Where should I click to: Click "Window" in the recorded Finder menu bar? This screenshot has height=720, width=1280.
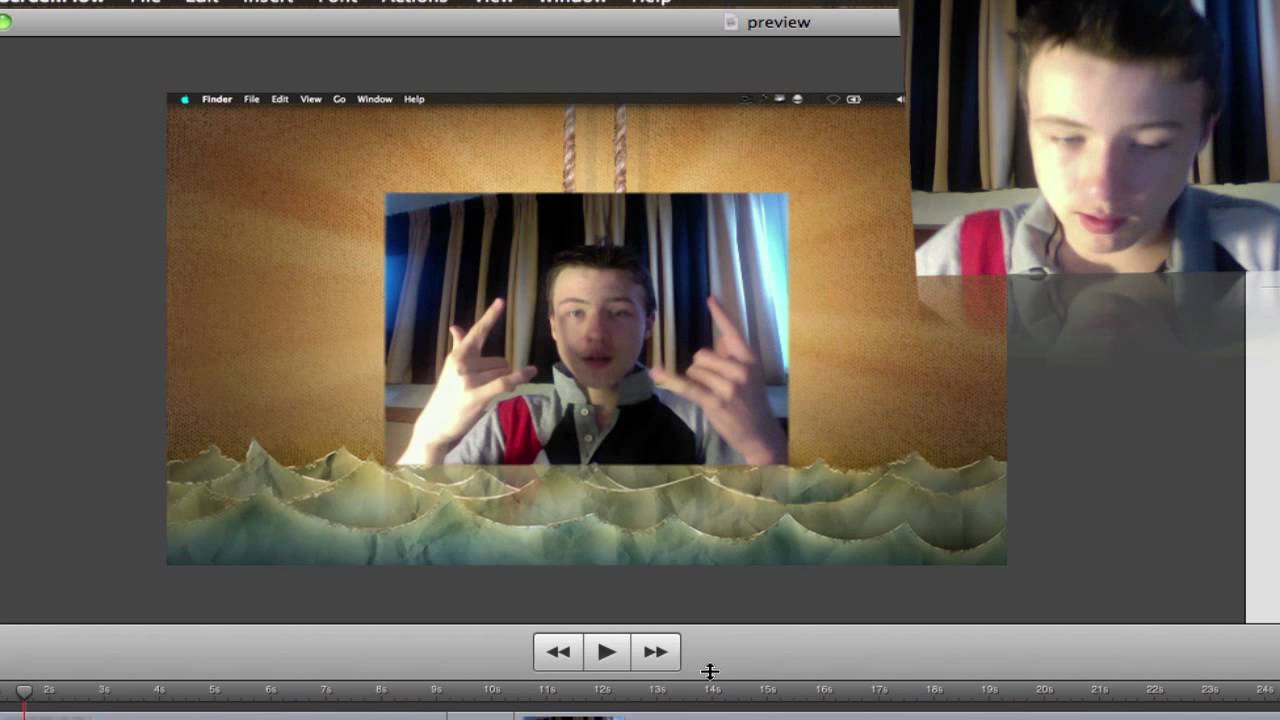click(375, 99)
